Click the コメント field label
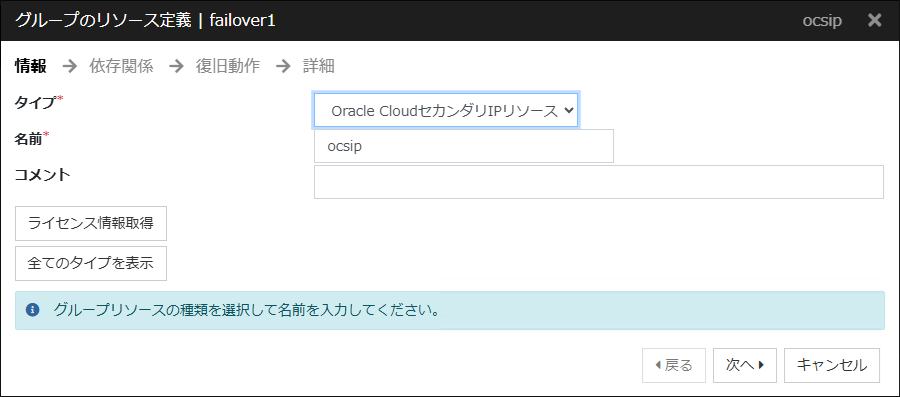The width and height of the screenshot is (900, 397). (x=43, y=174)
